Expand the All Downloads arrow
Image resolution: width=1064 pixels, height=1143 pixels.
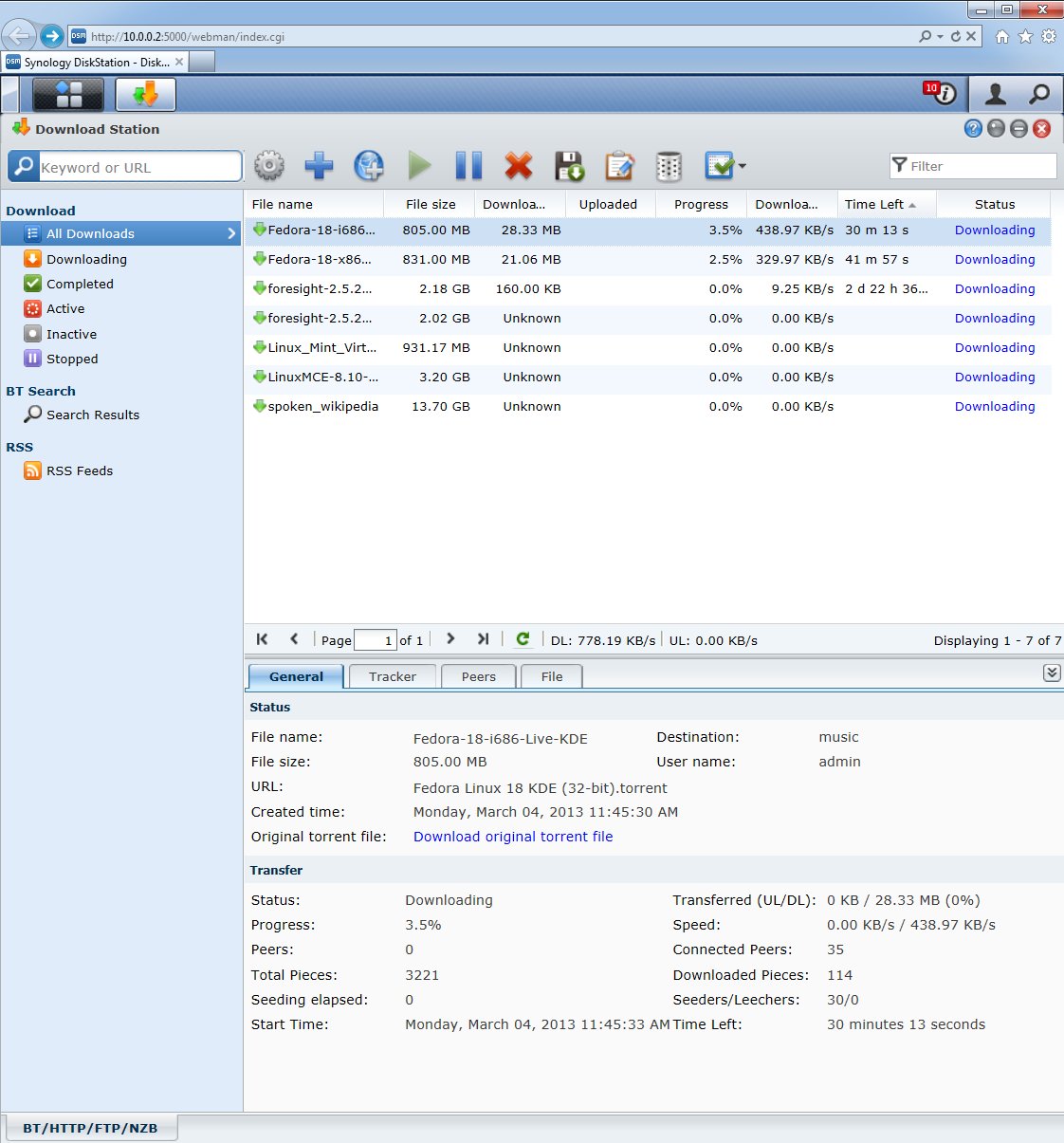pos(231,233)
